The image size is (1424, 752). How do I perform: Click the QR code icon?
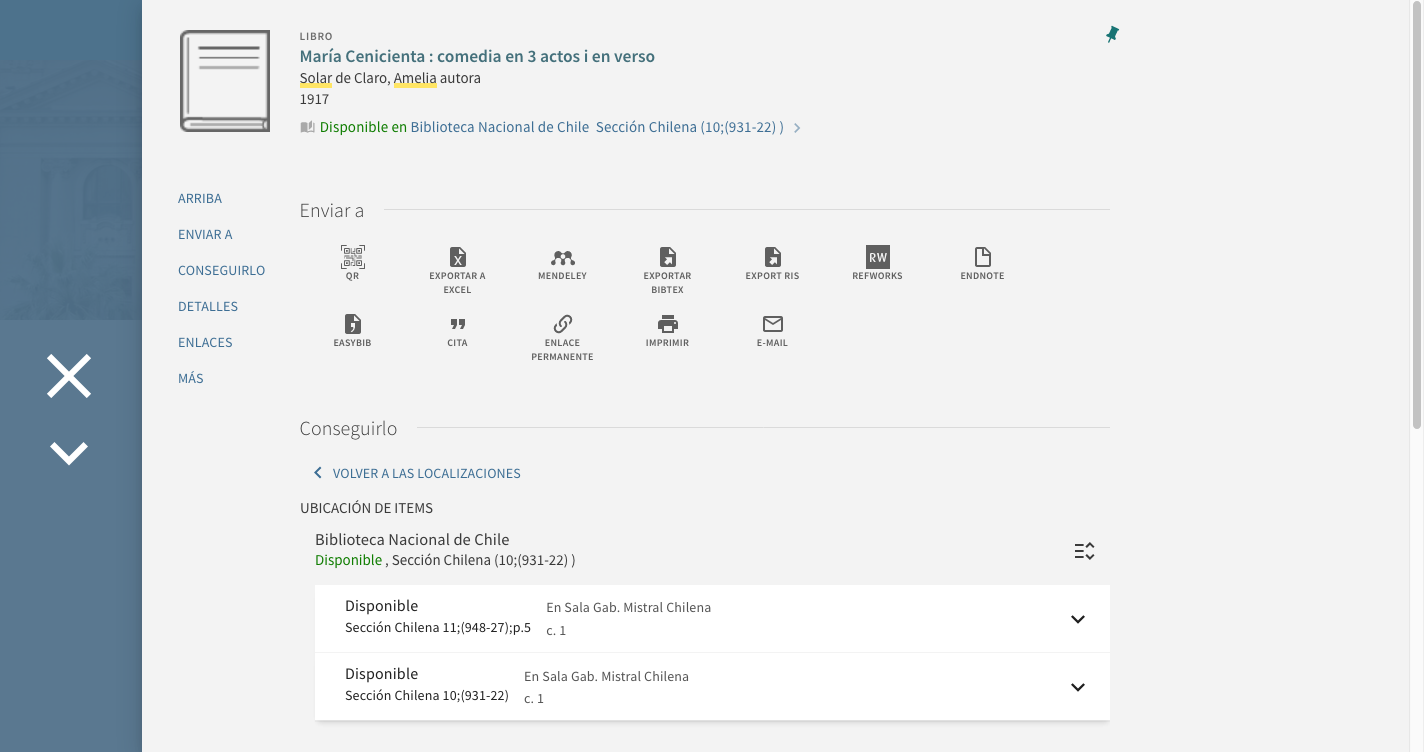click(x=352, y=258)
